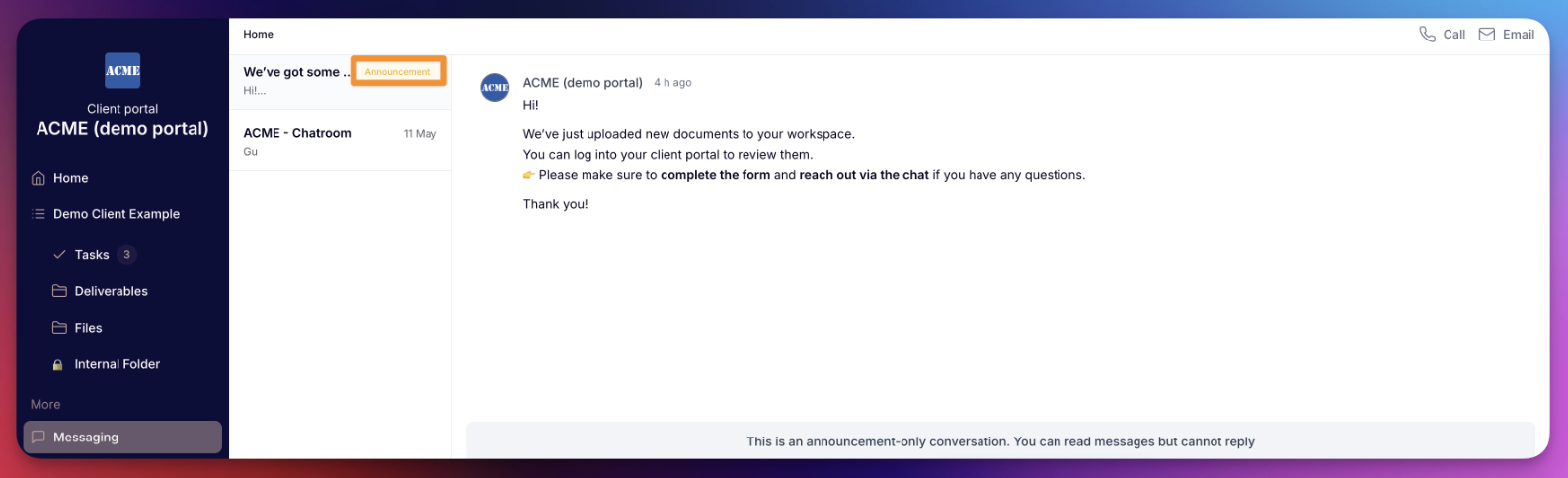This screenshot has height=478, width=1568.
Task: Click the Internal Folder lock icon
Action: 58,364
